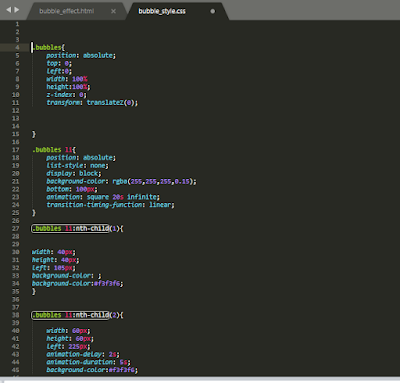The height and width of the screenshot is (383, 400).
Task: Click the unsaved dot on bubble_style.css tab
Action: click(213, 11)
